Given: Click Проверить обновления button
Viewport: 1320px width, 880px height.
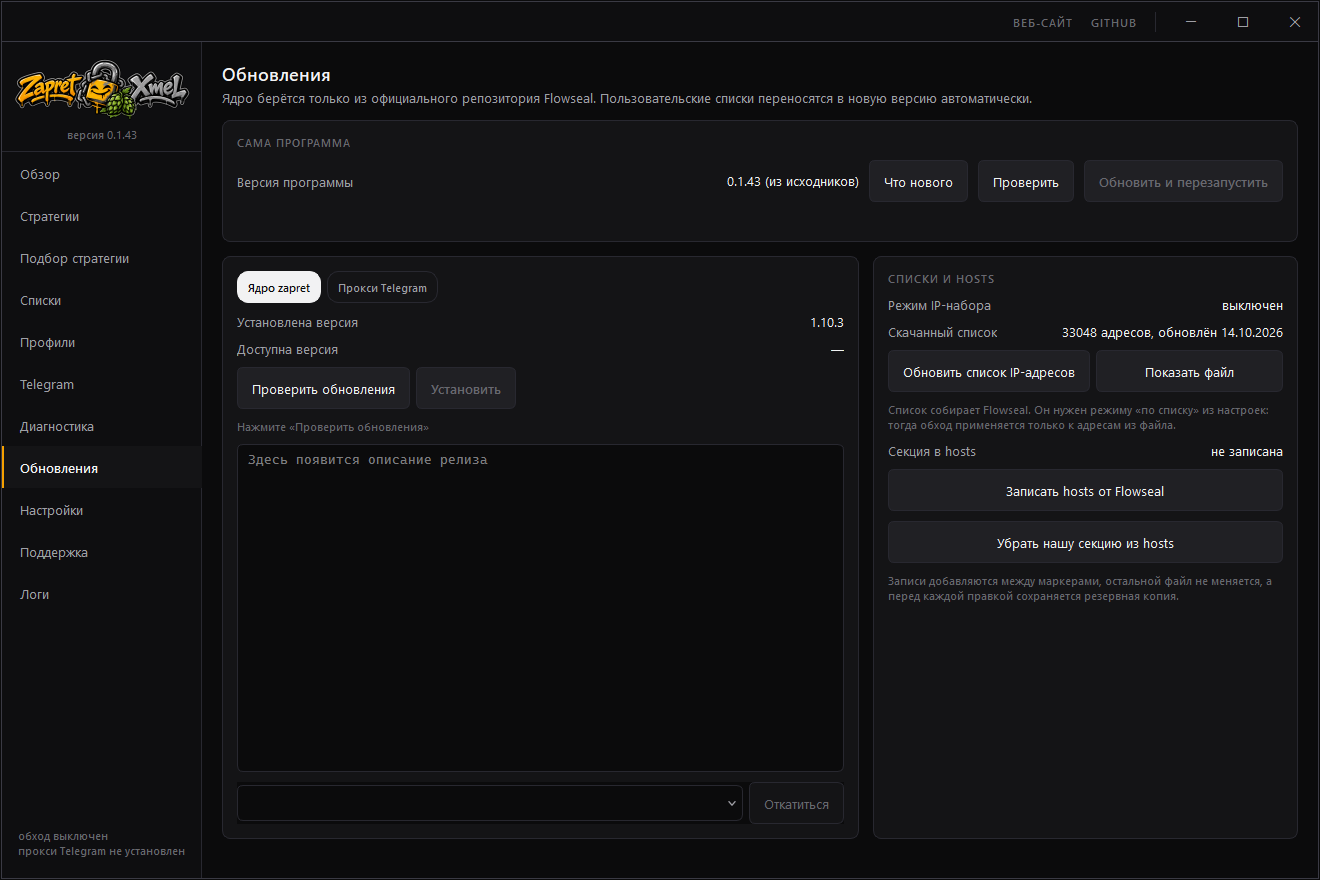Looking at the screenshot, I should (x=323, y=389).
